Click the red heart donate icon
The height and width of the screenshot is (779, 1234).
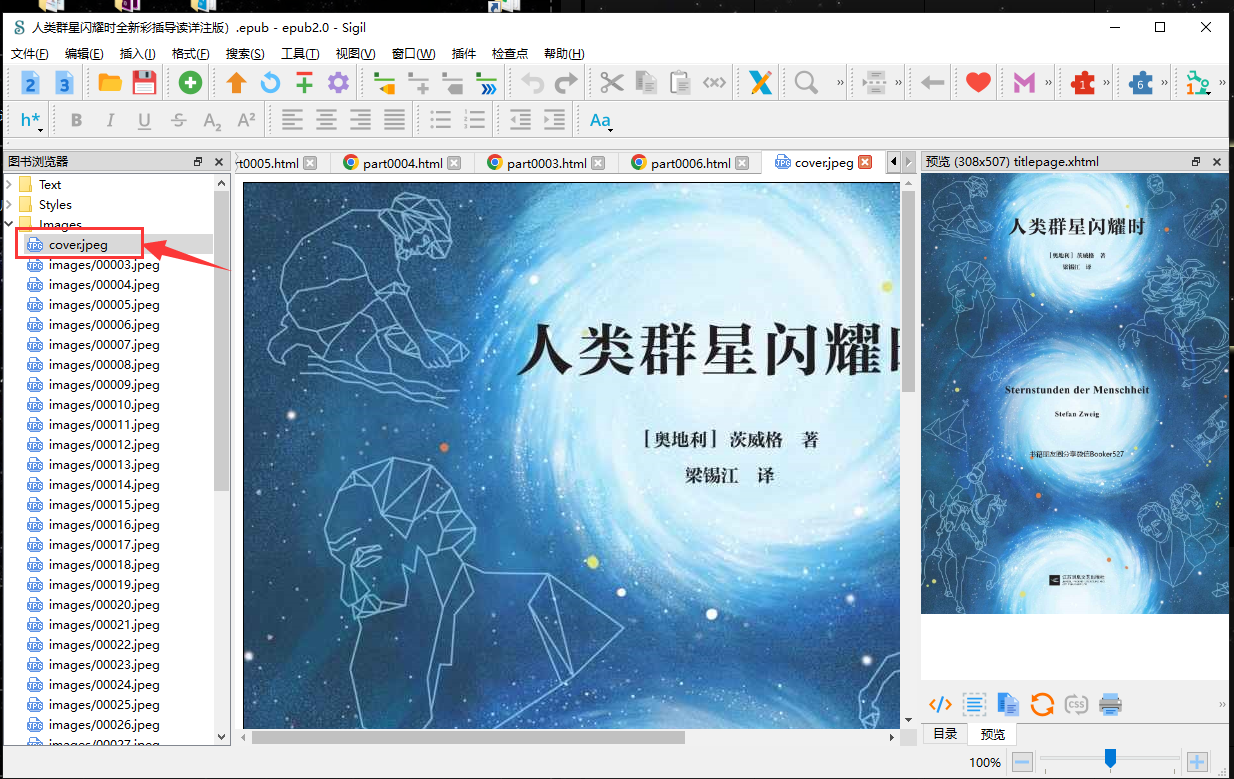click(x=978, y=83)
